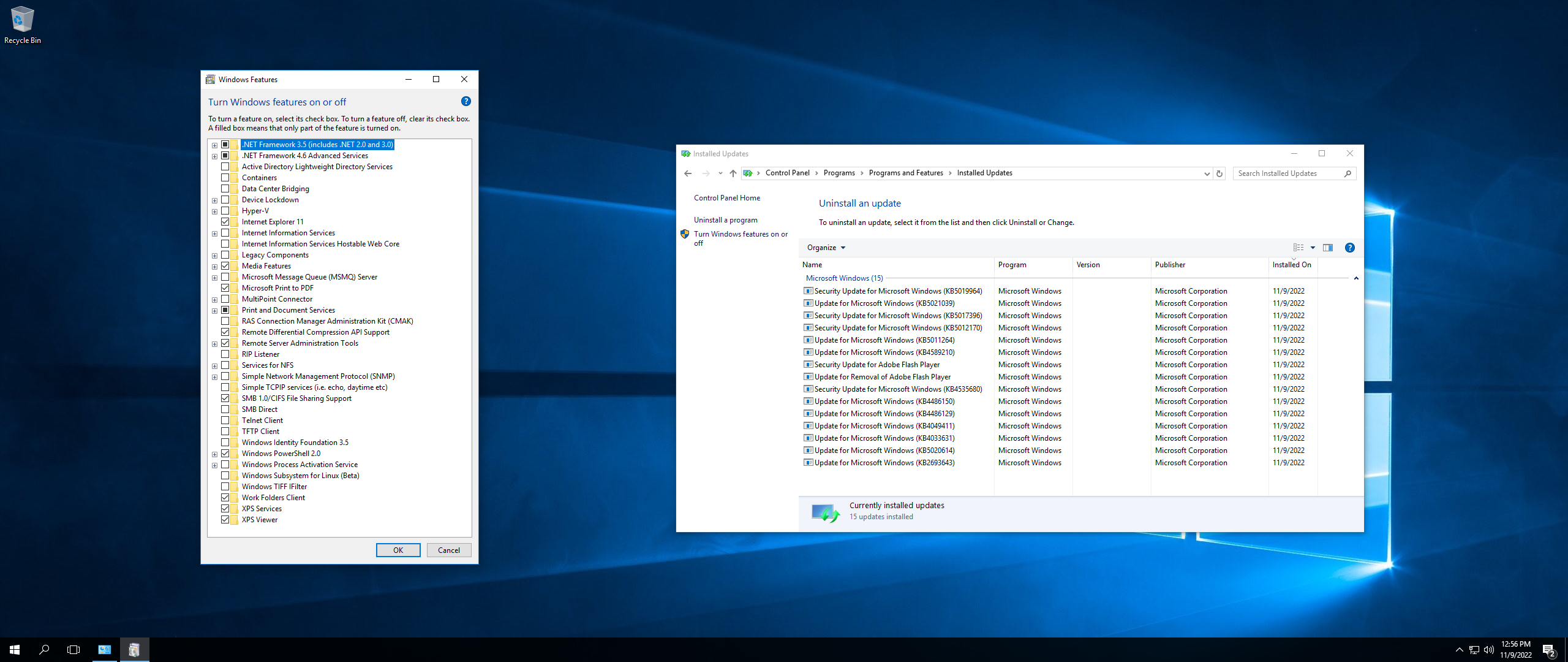This screenshot has width=1568, height=662.
Task: Click the icon of update KB5021039
Action: point(809,303)
